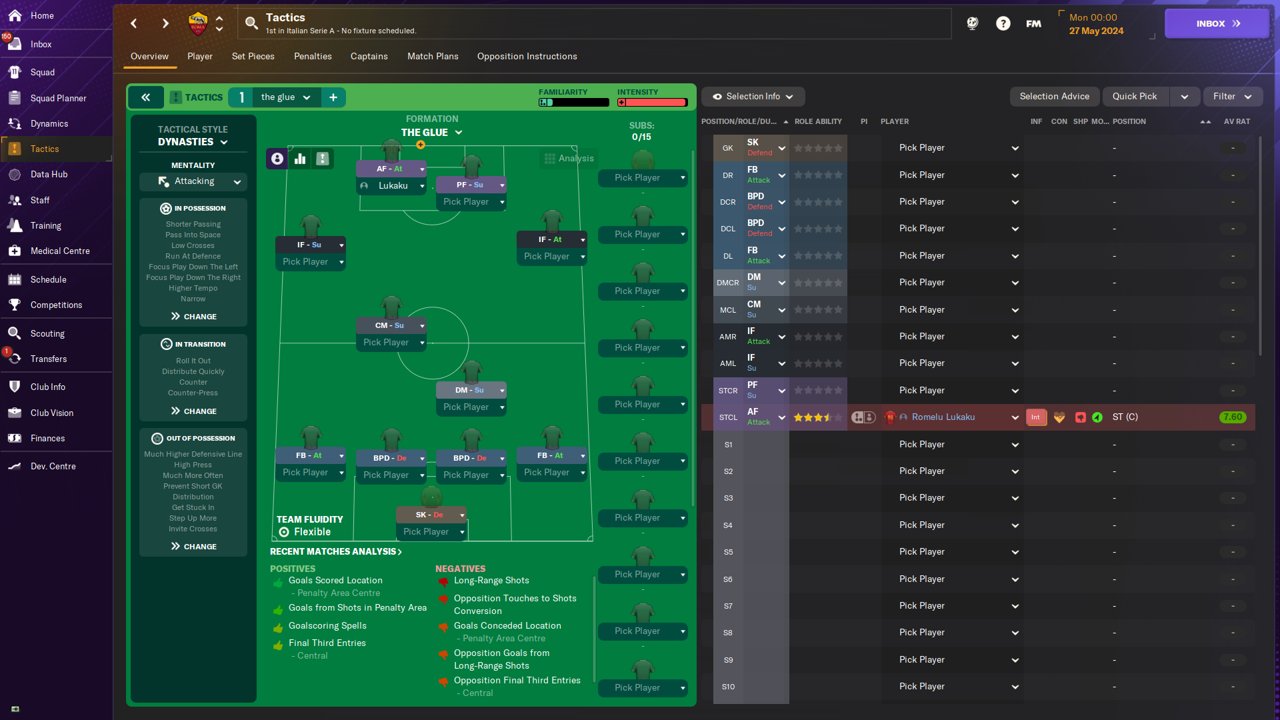The height and width of the screenshot is (720, 1280).
Task: Sort the table by the PI column
Action: tap(864, 122)
